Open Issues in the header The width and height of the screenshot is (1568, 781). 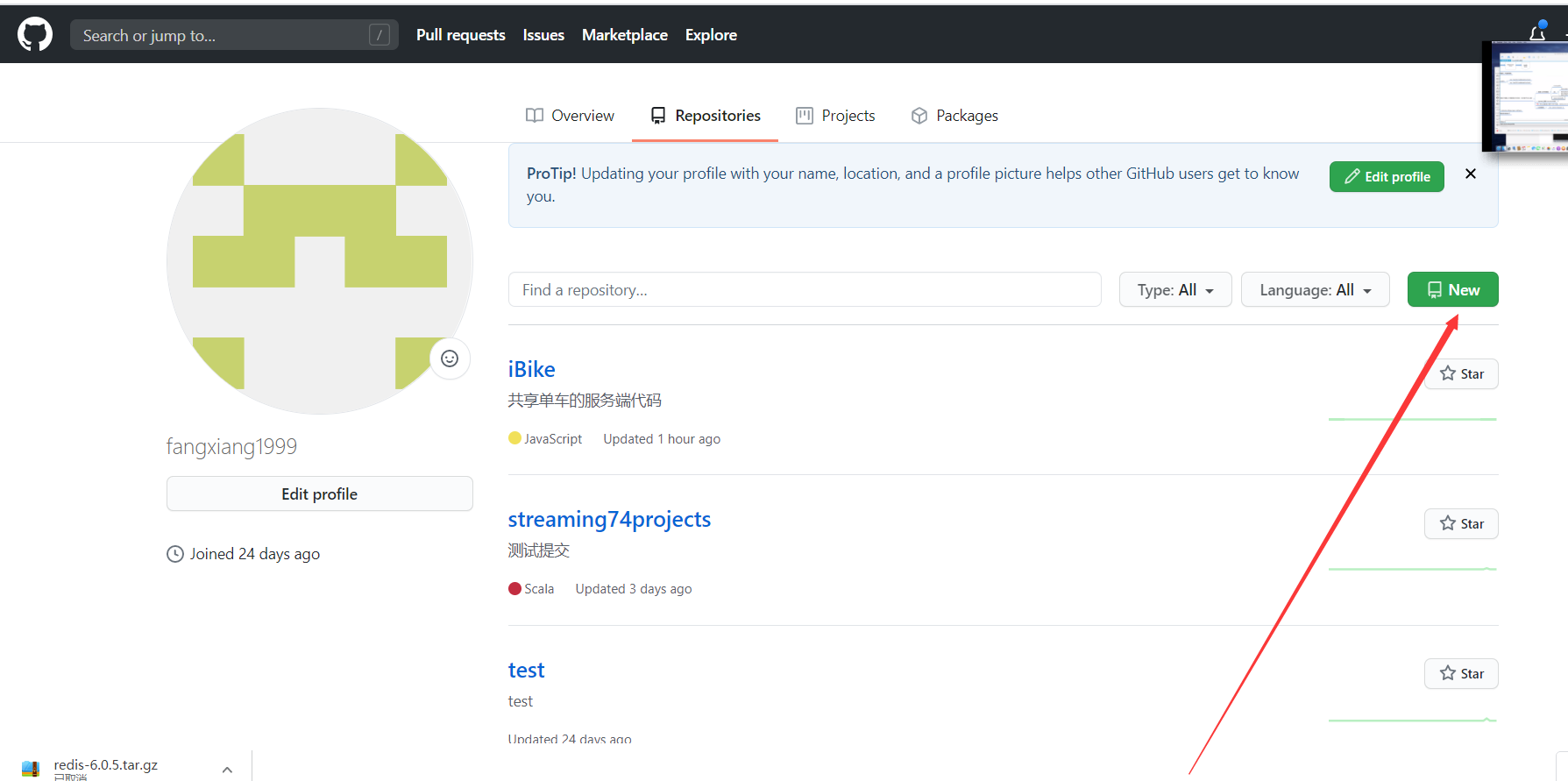543,35
